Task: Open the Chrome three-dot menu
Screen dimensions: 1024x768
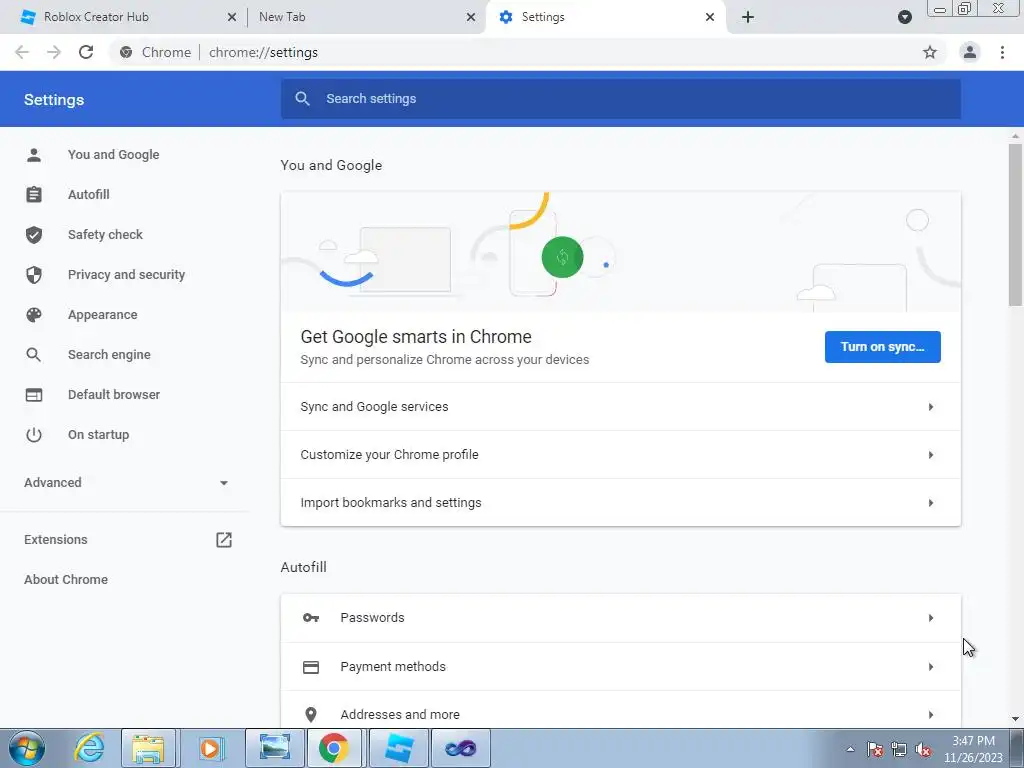Action: [1002, 52]
